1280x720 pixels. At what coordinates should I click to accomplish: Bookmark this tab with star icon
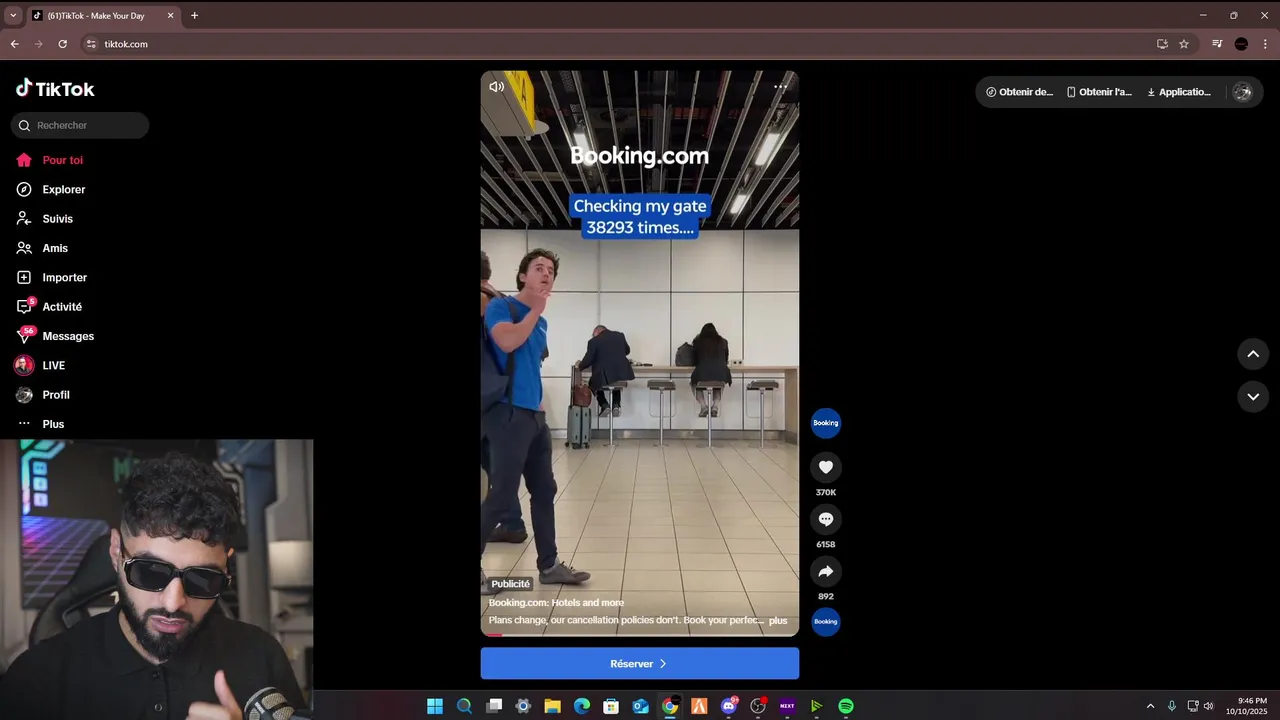pyautogui.click(x=1184, y=44)
